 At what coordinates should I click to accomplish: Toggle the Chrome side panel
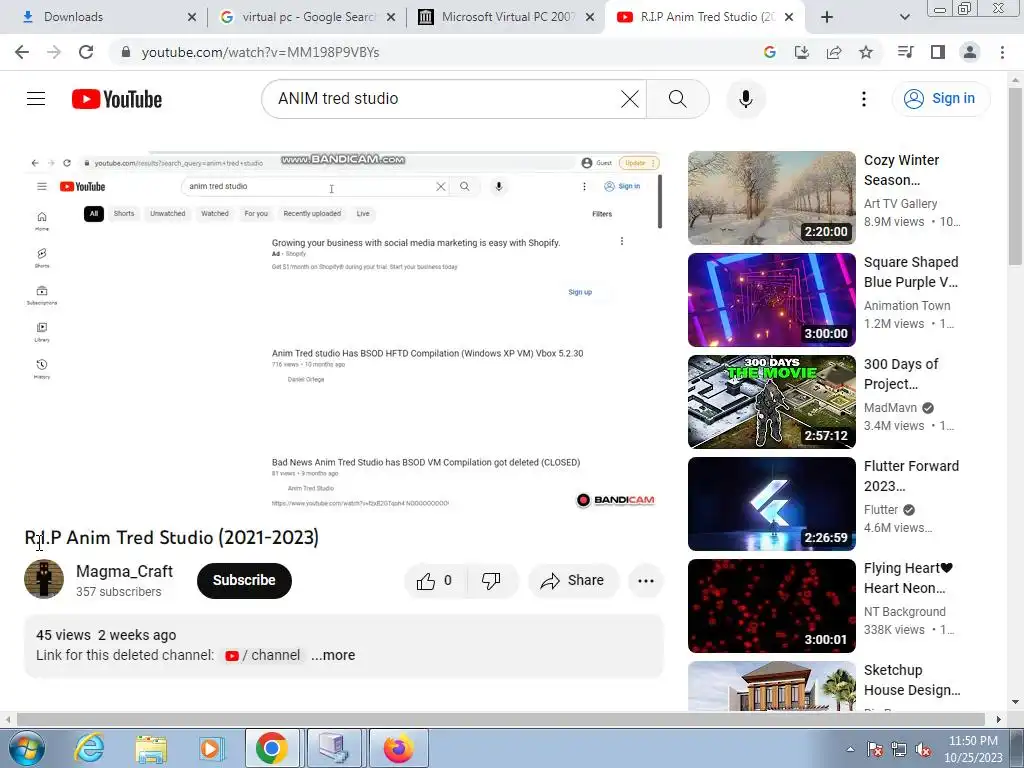click(938, 52)
